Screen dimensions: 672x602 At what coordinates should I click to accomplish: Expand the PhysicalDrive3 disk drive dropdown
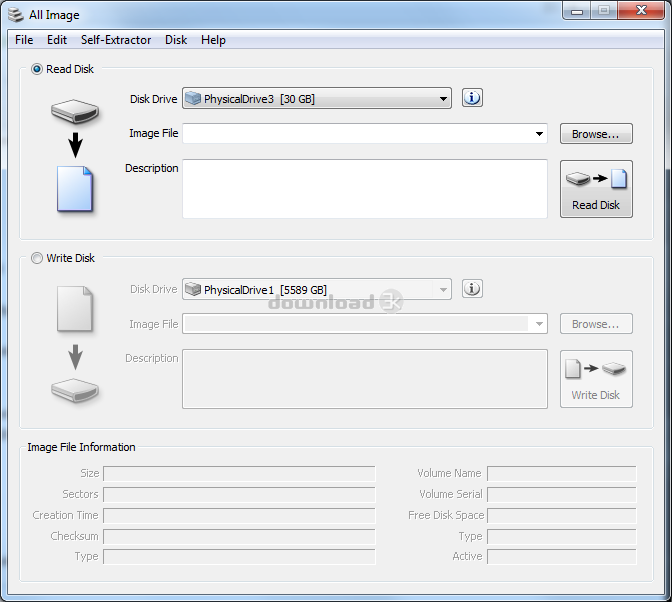(443, 99)
